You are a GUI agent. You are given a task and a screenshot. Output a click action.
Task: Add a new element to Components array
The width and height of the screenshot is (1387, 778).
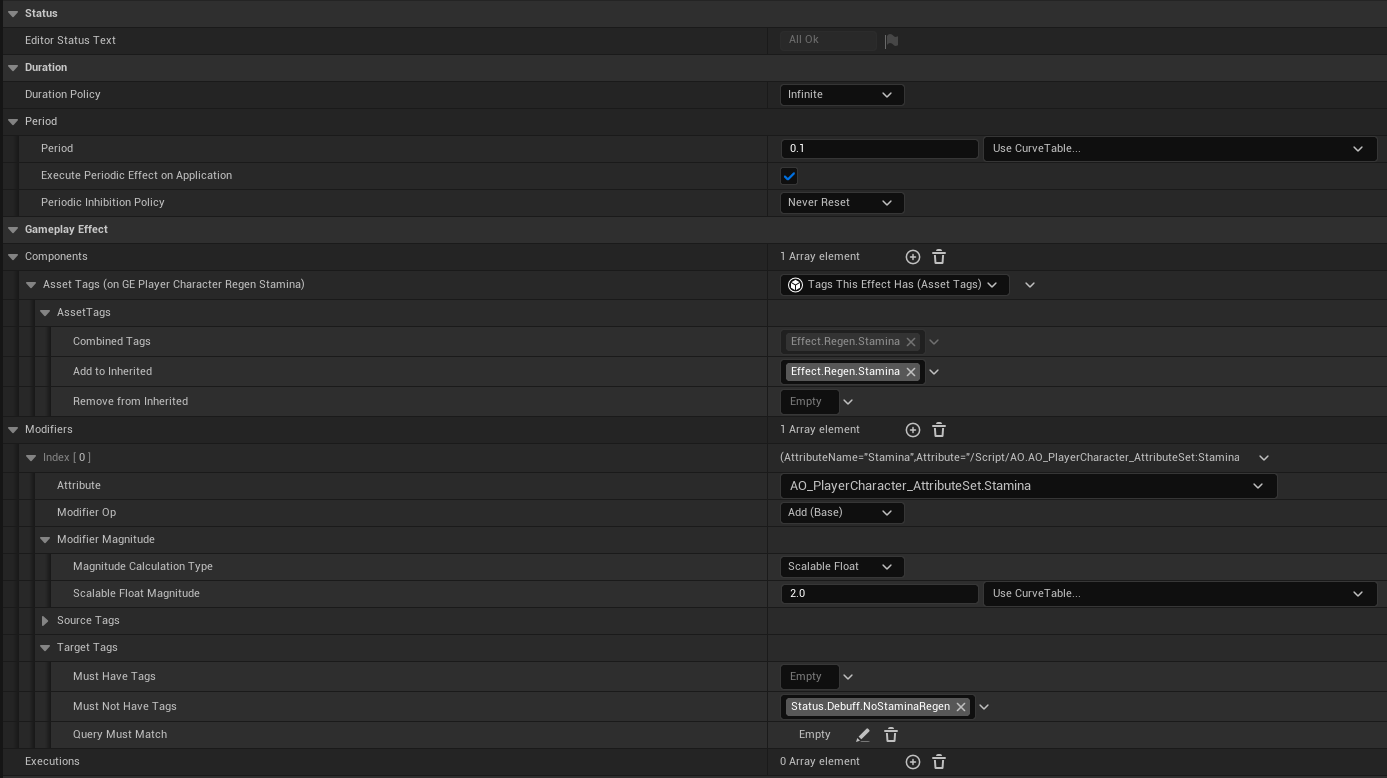coord(913,257)
